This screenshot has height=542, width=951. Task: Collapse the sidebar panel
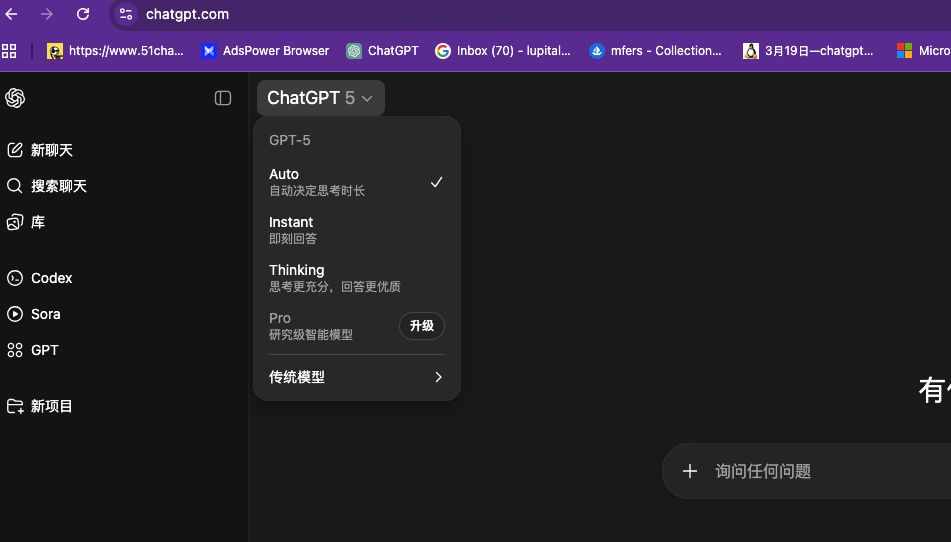tap(223, 98)
